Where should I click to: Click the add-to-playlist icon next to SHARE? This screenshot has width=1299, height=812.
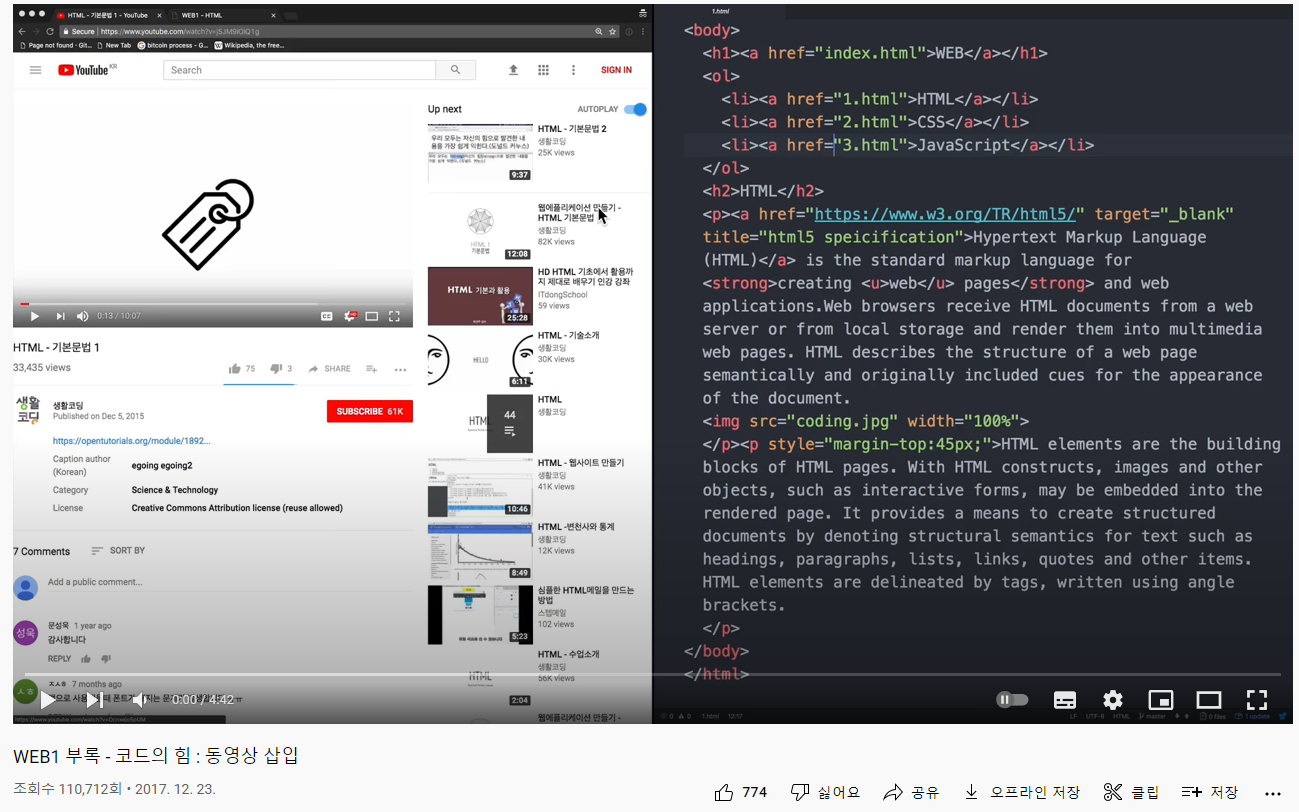[x=371, y=369]
